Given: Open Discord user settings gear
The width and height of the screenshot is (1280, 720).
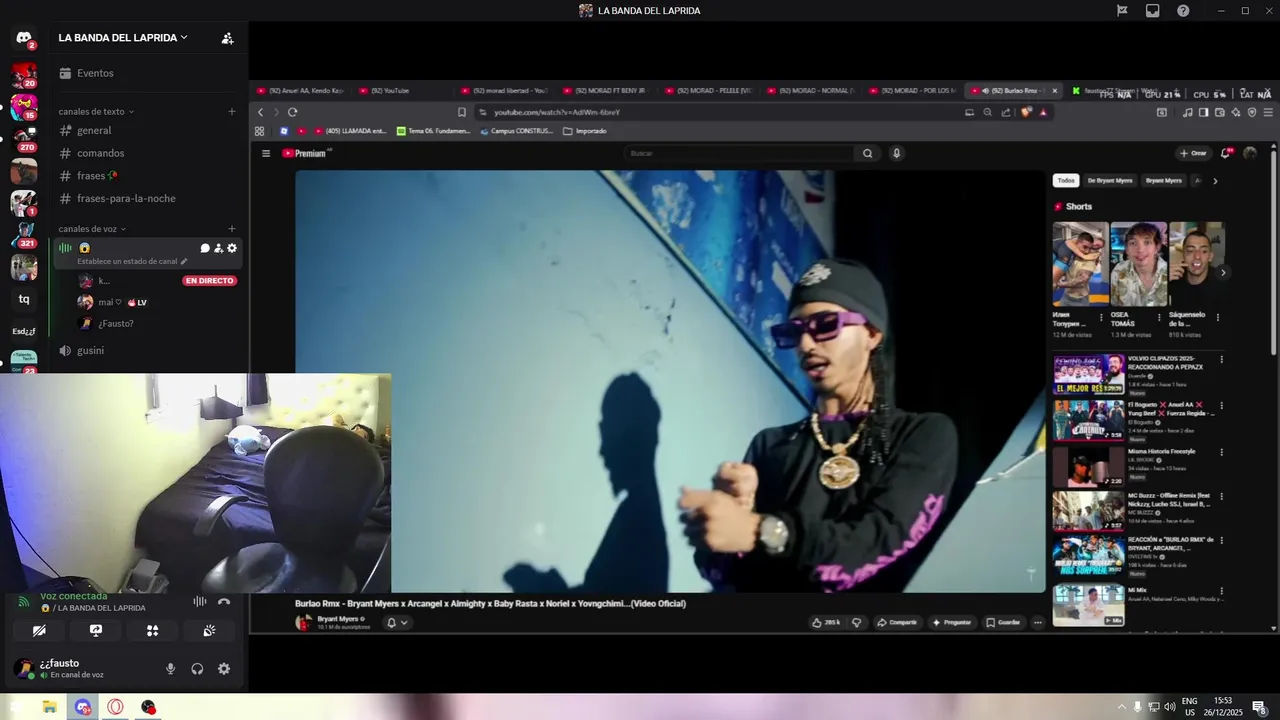Looking at the screenshot, I should pos(224,669).
